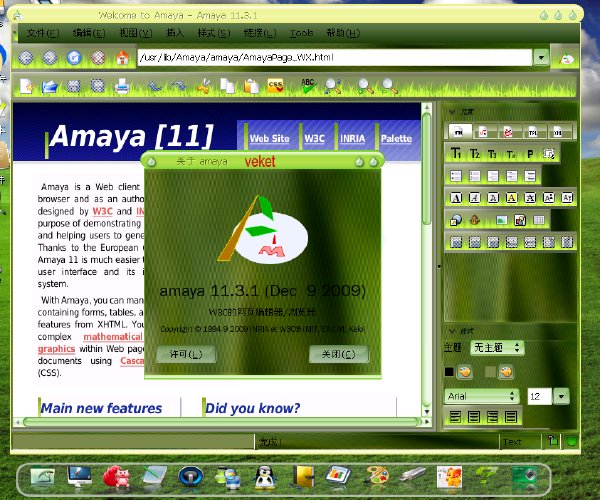Click the gray background color swatch
The height and width of the screenshot is (500, 600).
490,372
